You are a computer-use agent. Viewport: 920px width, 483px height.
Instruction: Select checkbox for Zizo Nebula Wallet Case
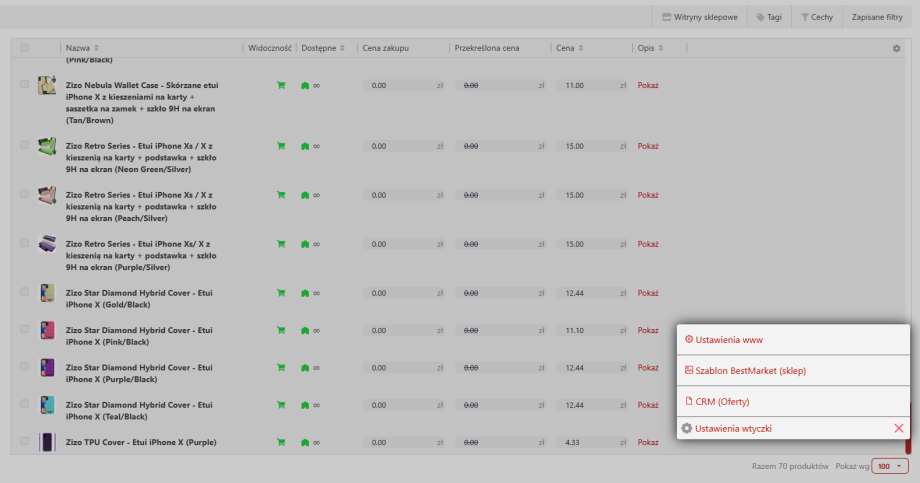[24, 84]
